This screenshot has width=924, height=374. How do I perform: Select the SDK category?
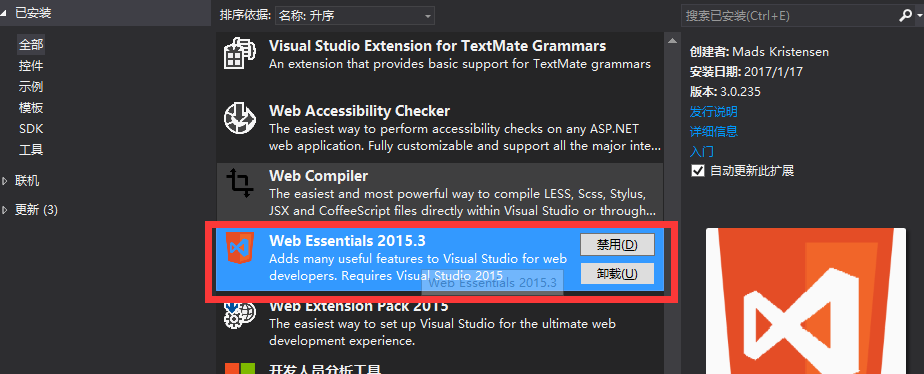pos(31,128)
